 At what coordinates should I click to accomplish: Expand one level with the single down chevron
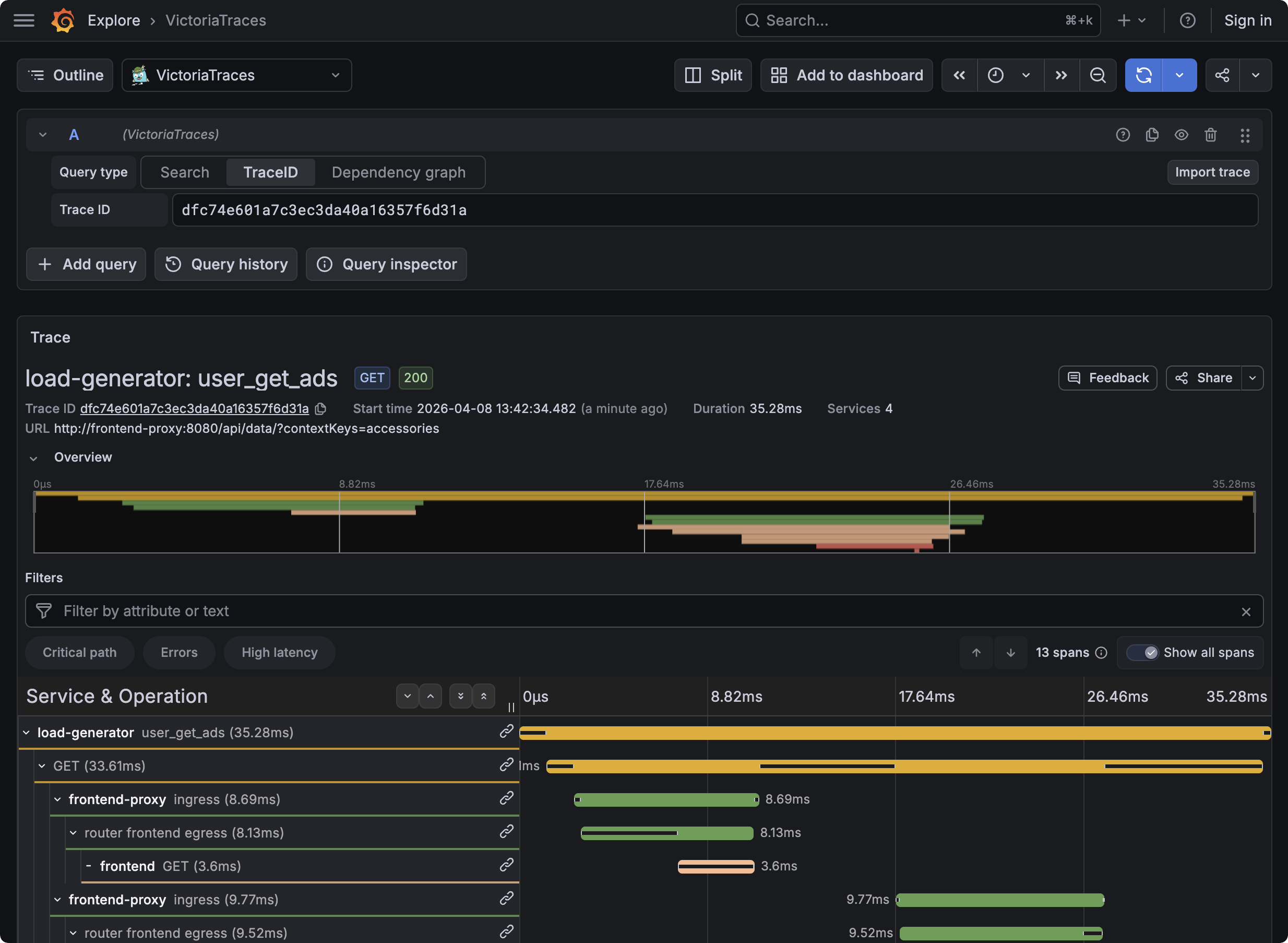(x=407, y=696)
